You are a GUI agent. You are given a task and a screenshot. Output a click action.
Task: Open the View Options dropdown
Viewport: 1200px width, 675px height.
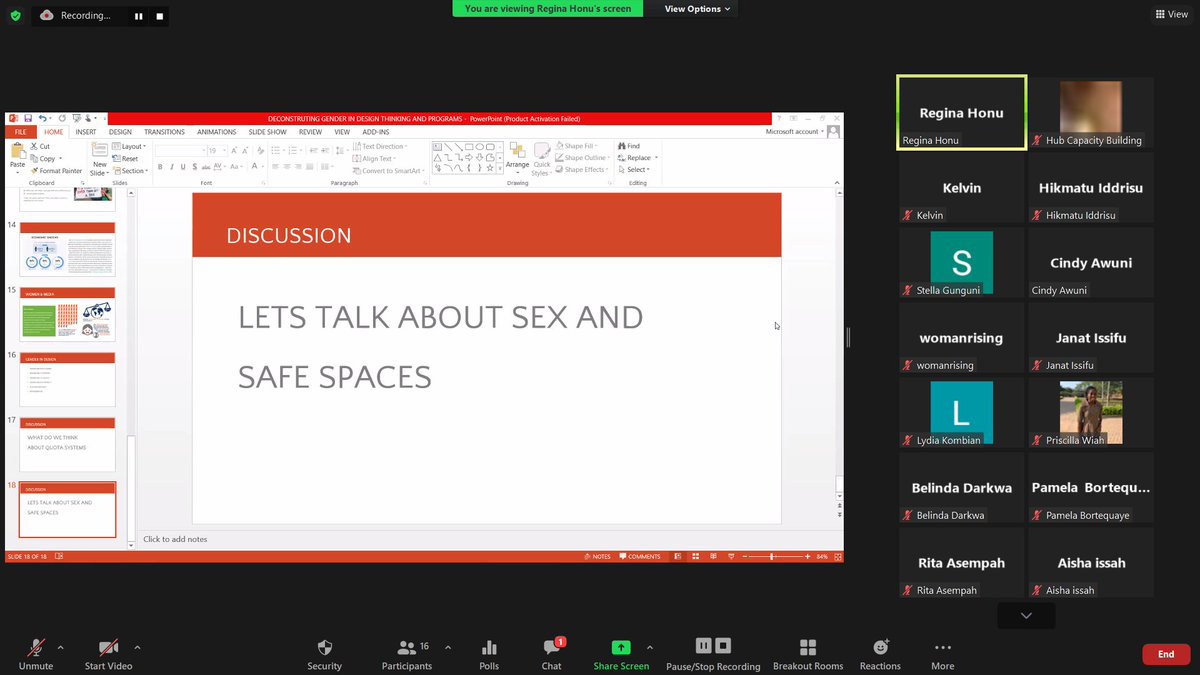pyautogui.click(x=698, y=9)
